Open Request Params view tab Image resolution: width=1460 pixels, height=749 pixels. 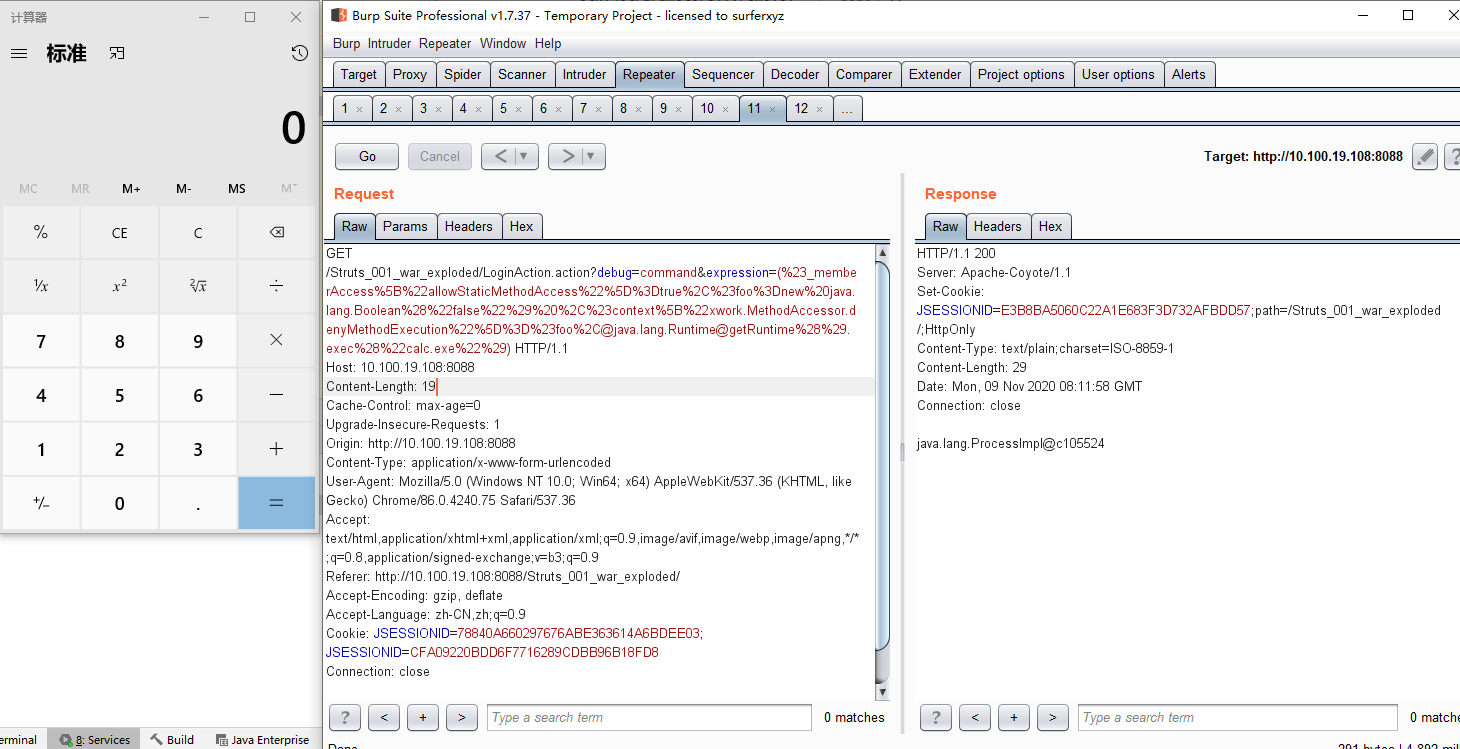[405, 226]
